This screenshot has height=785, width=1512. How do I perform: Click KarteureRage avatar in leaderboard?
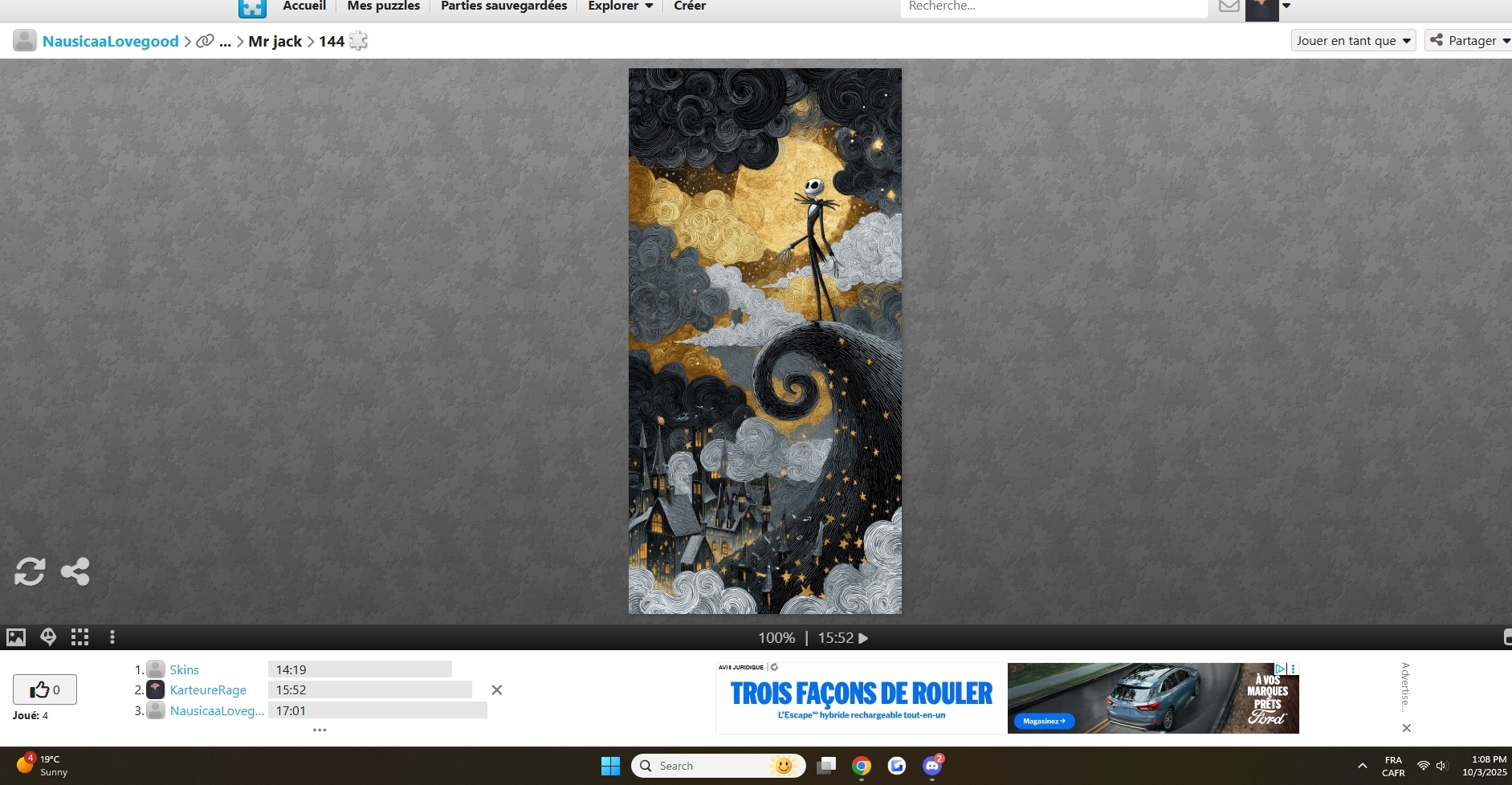click(x=156, y=689)
